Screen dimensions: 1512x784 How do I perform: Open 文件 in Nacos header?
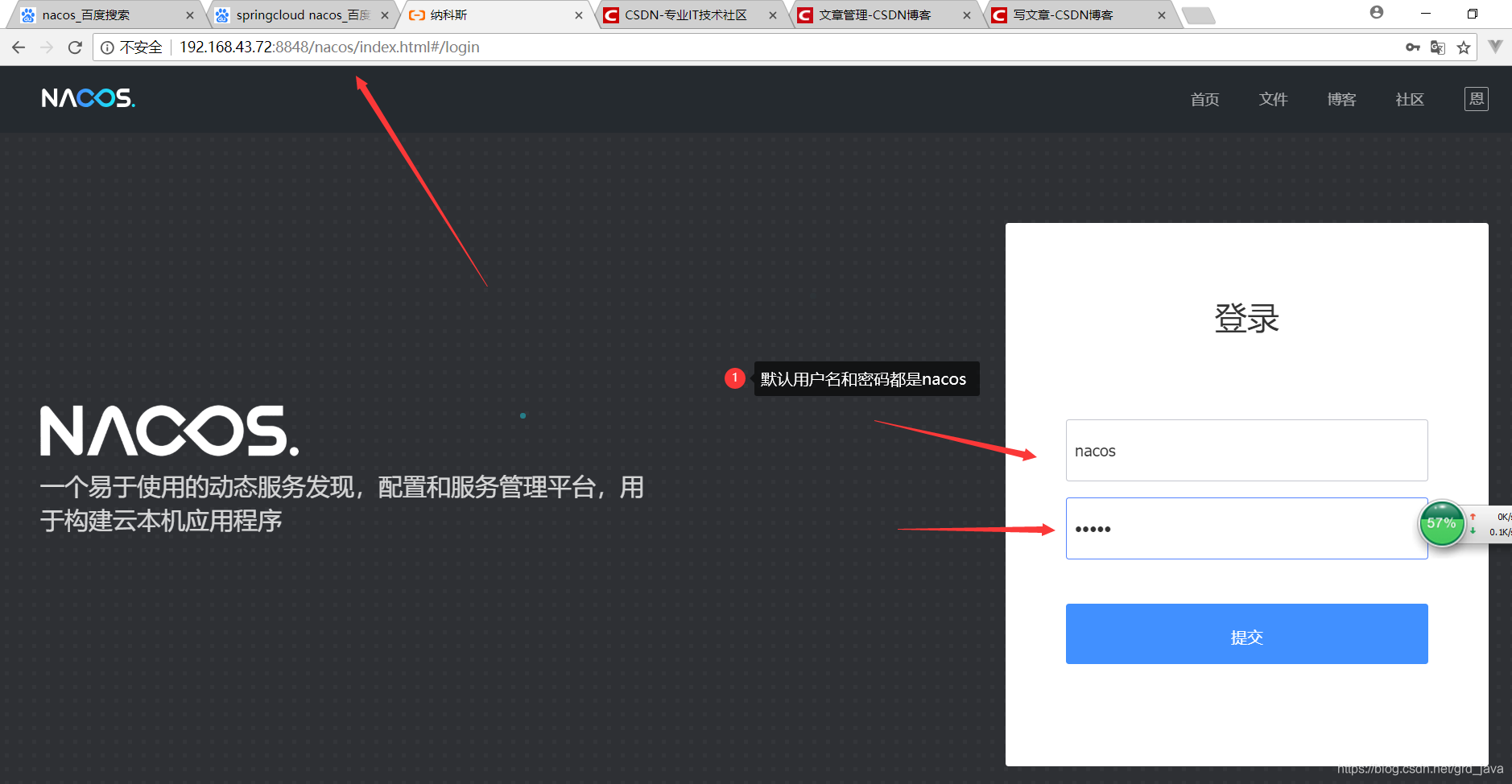(1273, 100)
